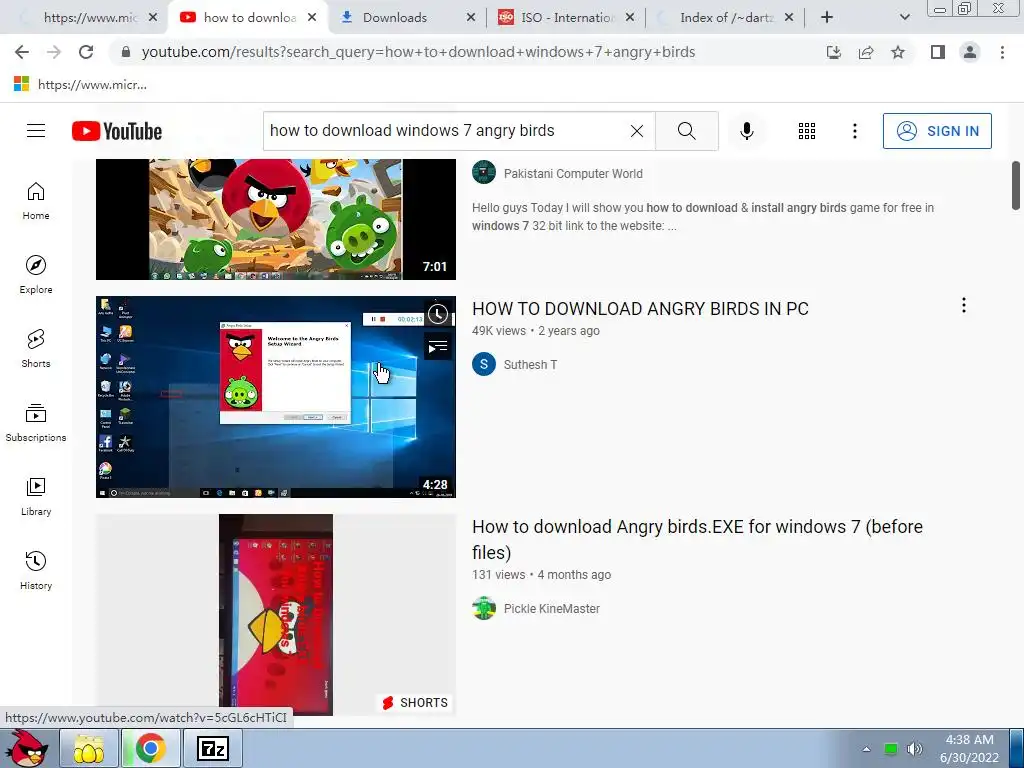Open Explore in the sidebar
The width and height of the screenshot is (1024, 768).
[x=36, y=274]
